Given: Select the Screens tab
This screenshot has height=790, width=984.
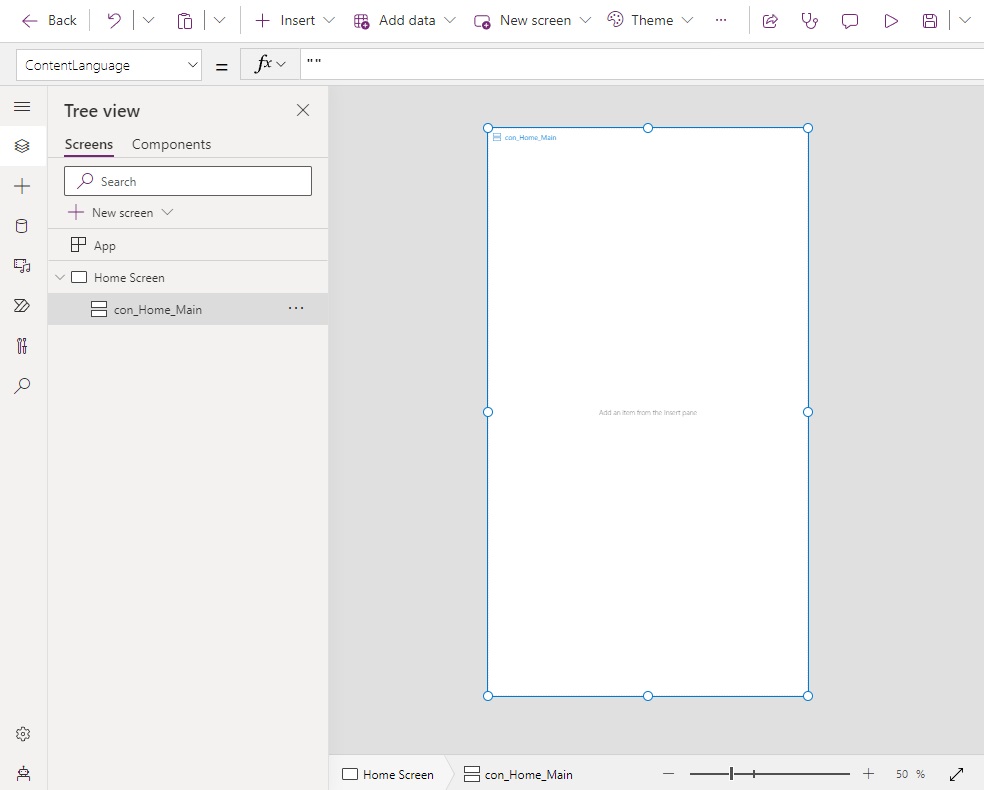Looking at the screenshot, I should pos(88,144).
